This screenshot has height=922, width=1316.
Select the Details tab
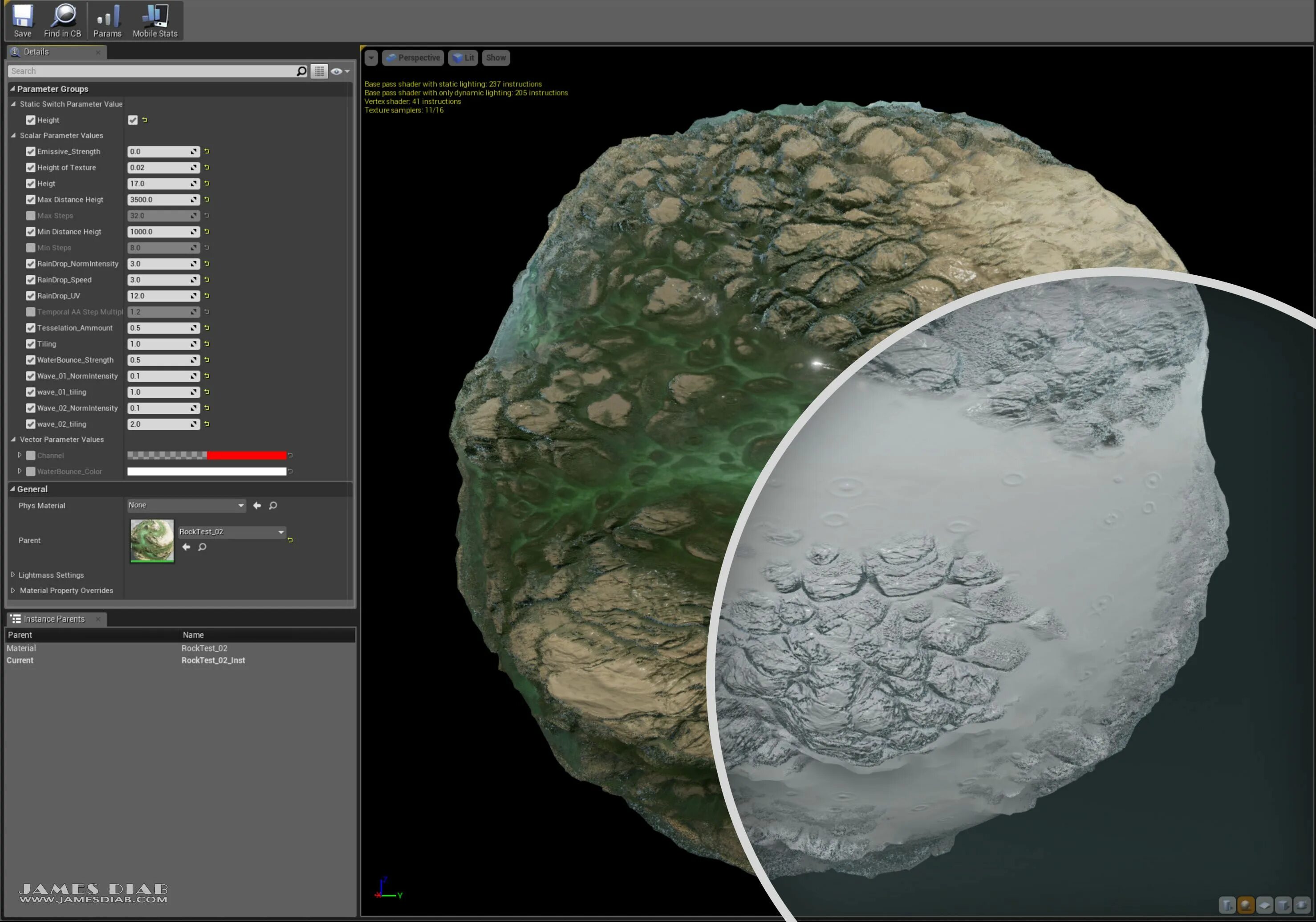coord(36,52)
